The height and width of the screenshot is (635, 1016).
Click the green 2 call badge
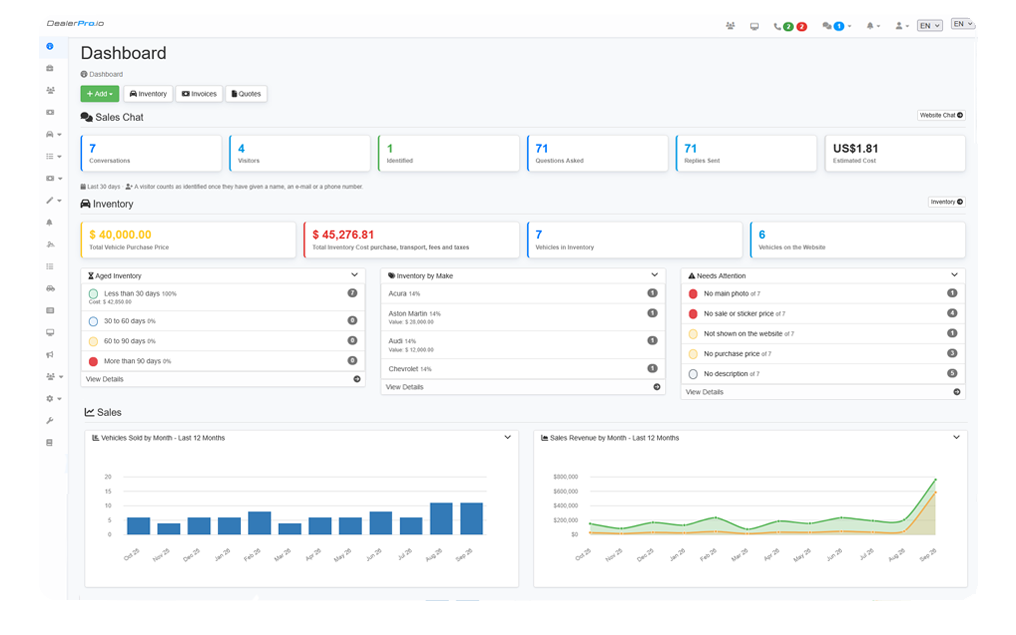[x=788, y=27]
